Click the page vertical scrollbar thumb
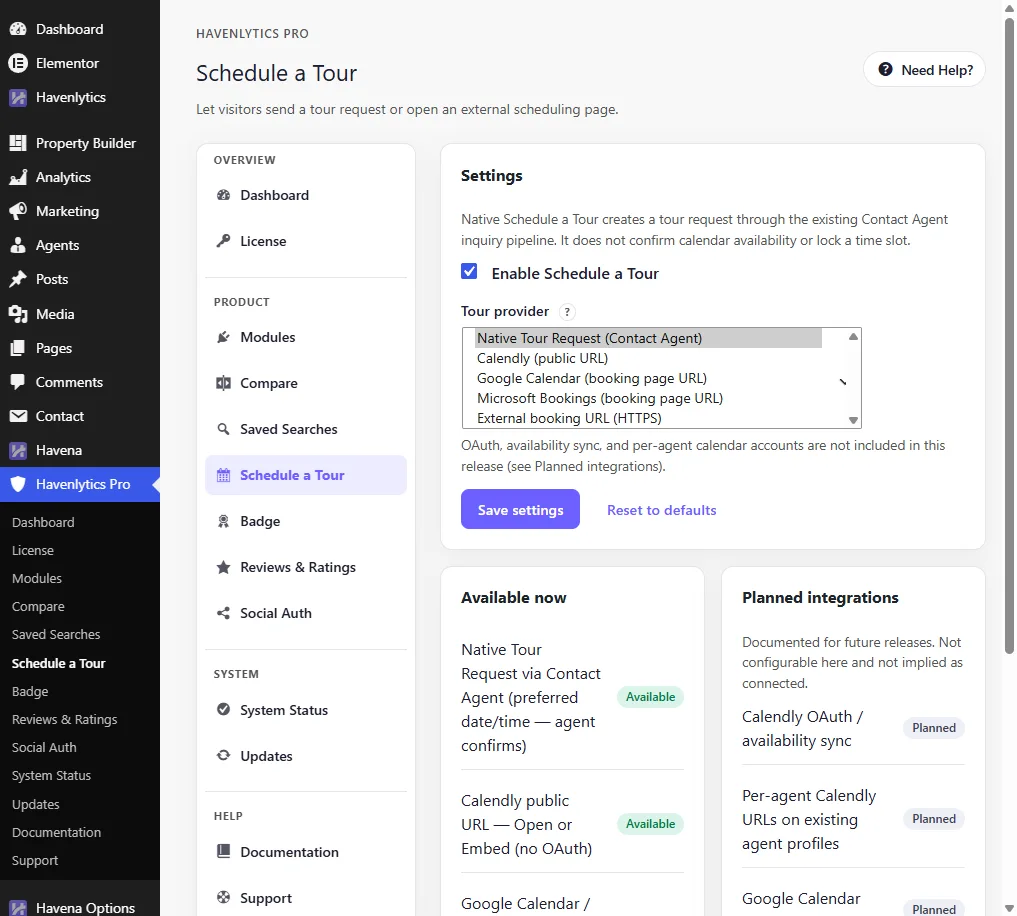The image size is (1017, 916). pyautogui.click(x=1009, y=335)
